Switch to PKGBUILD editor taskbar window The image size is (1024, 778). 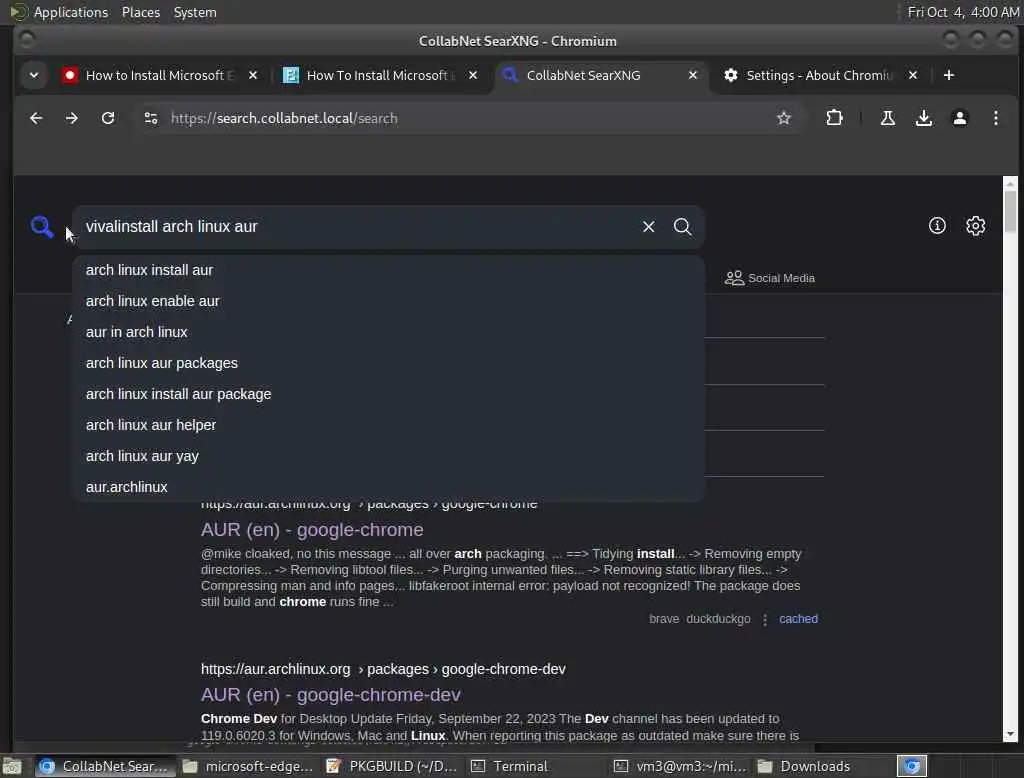392,766
